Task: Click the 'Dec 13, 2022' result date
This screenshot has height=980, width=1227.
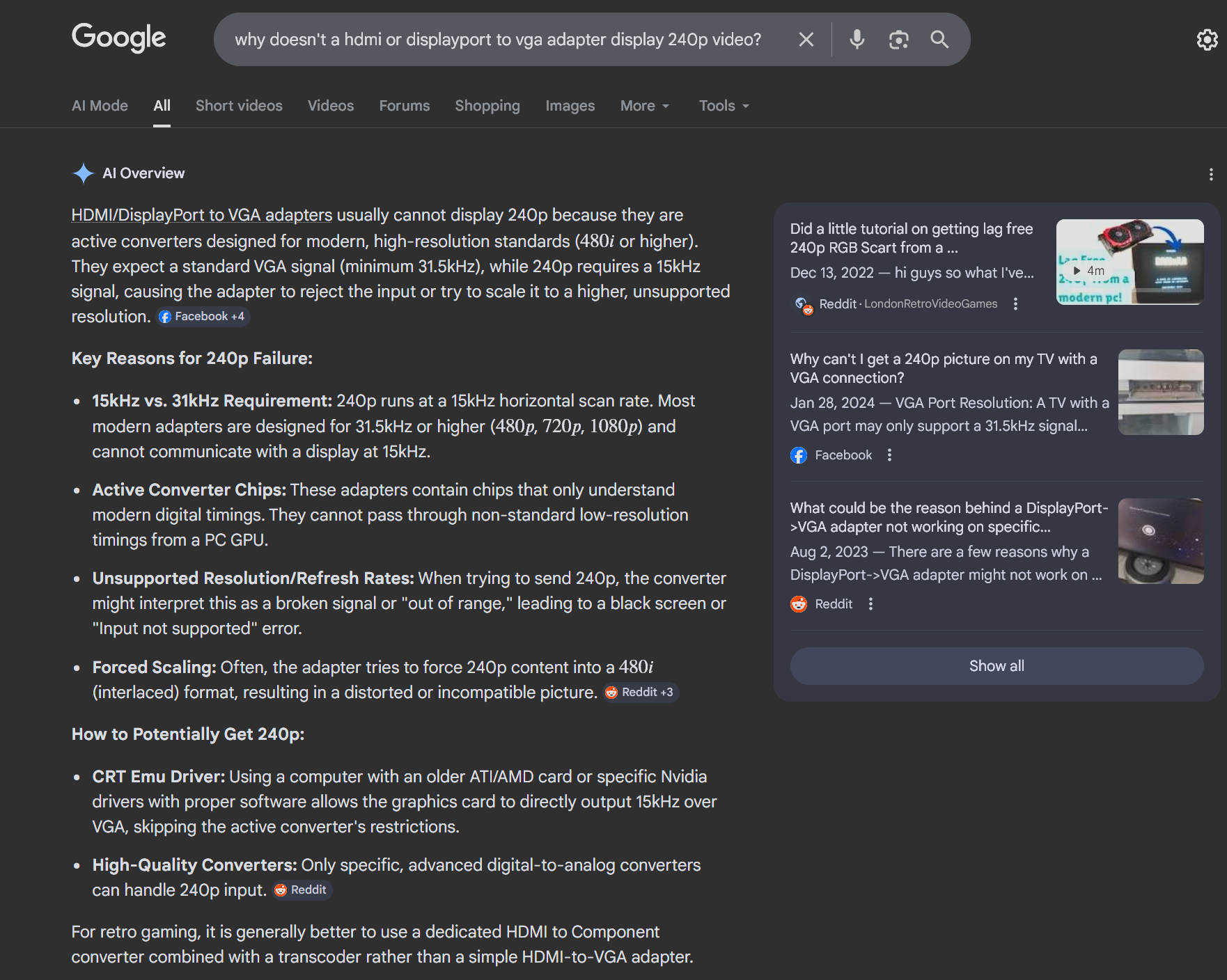Action: click(x=831, y=273)
